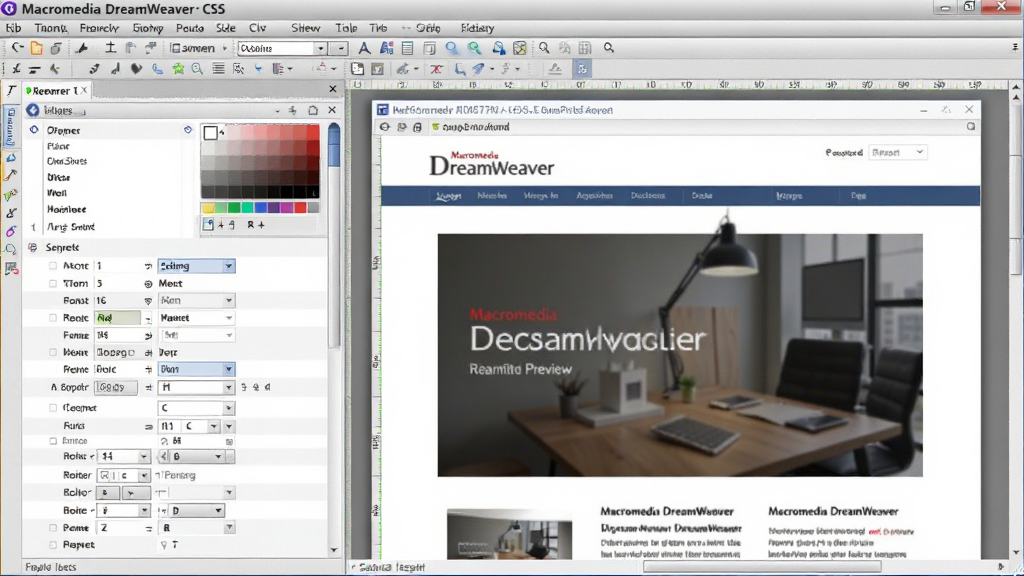Screen dimensions: 1024x576
Task: Open the dropdown in preview page top right
Action: tap(898, 152)
